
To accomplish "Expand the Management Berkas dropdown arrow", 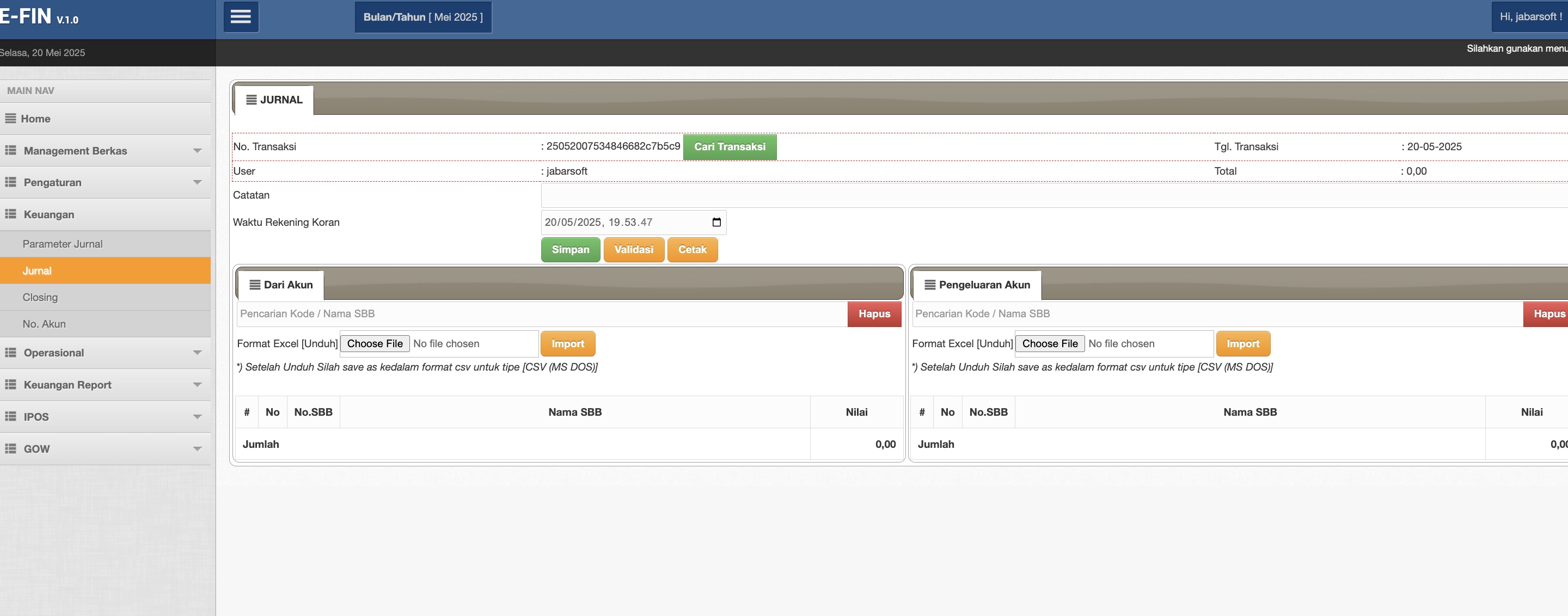I will pos(197,150).
